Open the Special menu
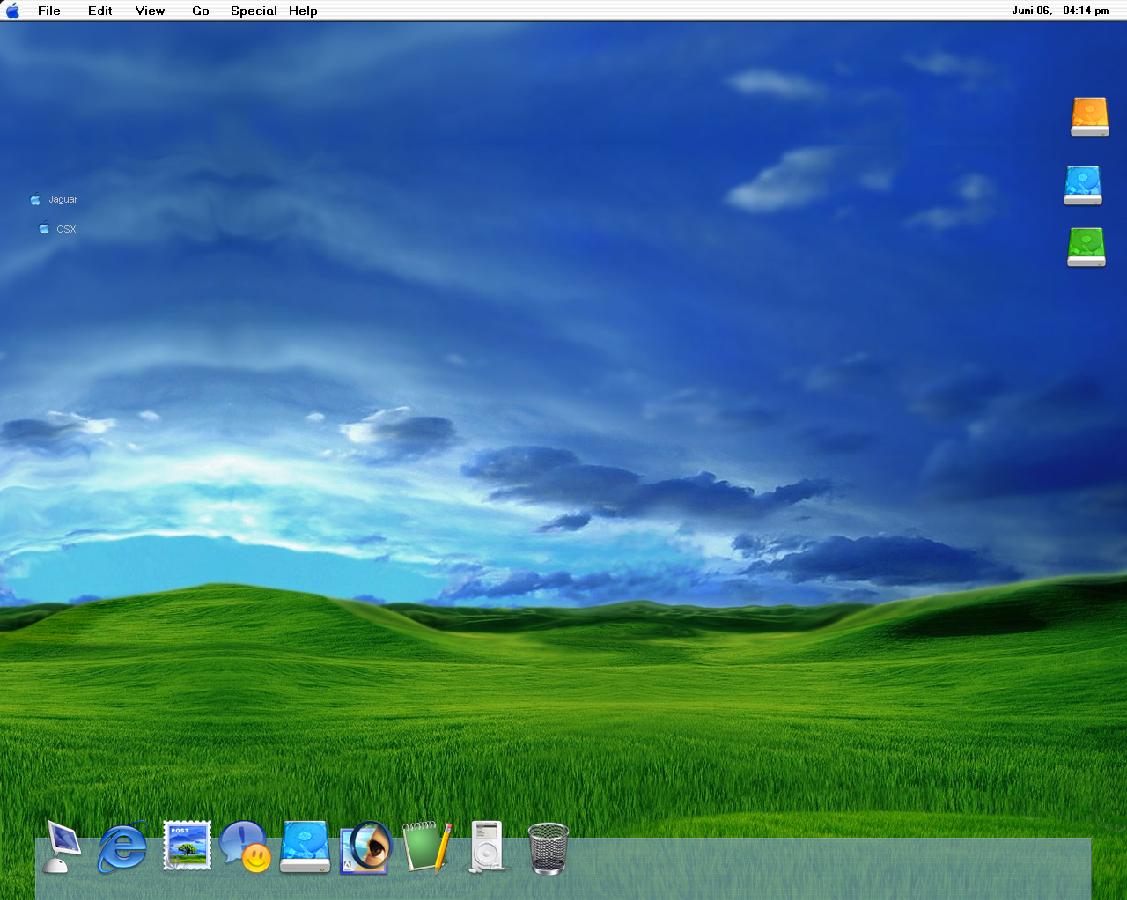This screenshot has width=1127, height=900. [x=254, y=11]
